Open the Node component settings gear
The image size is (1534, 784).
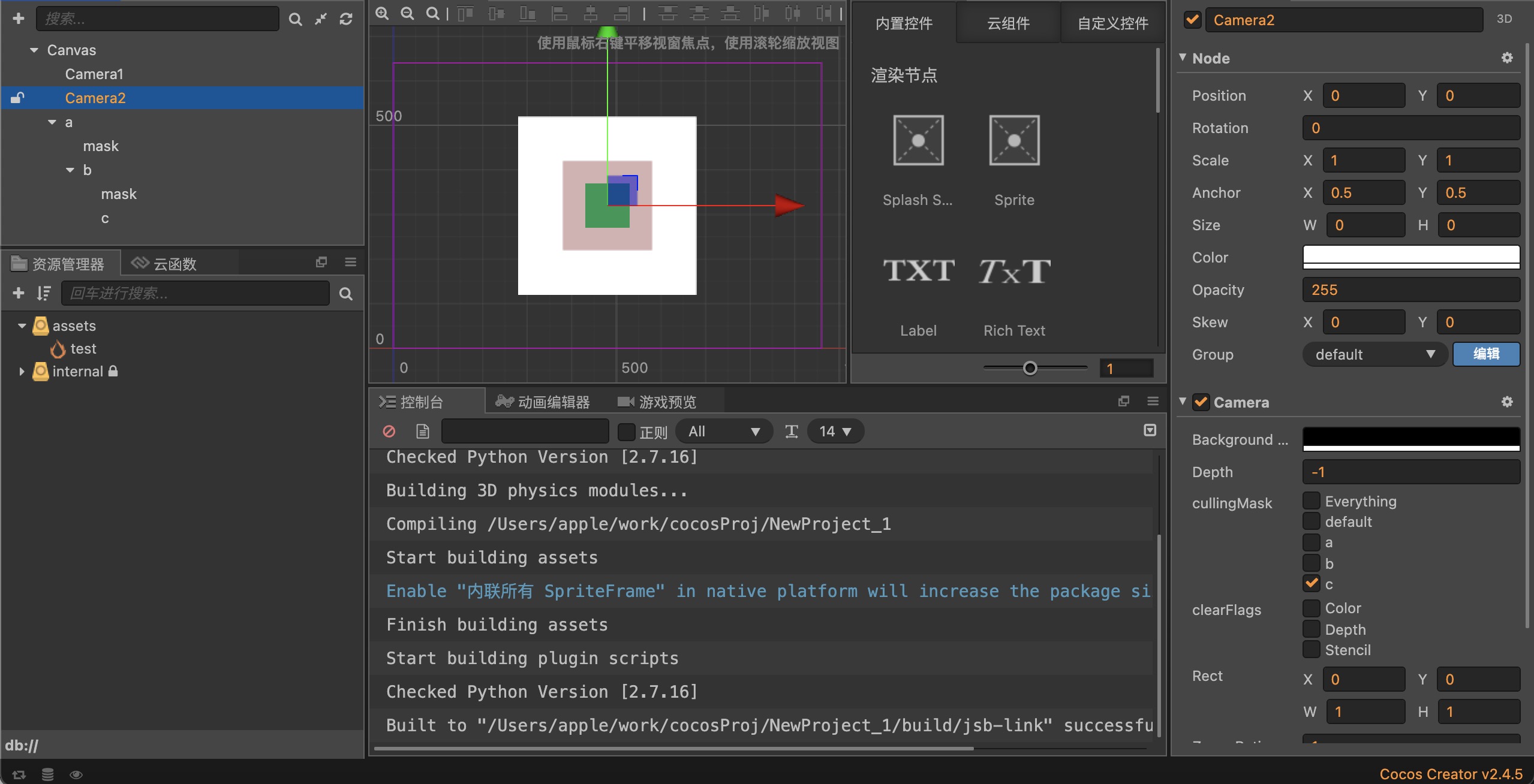point(1507,58)
